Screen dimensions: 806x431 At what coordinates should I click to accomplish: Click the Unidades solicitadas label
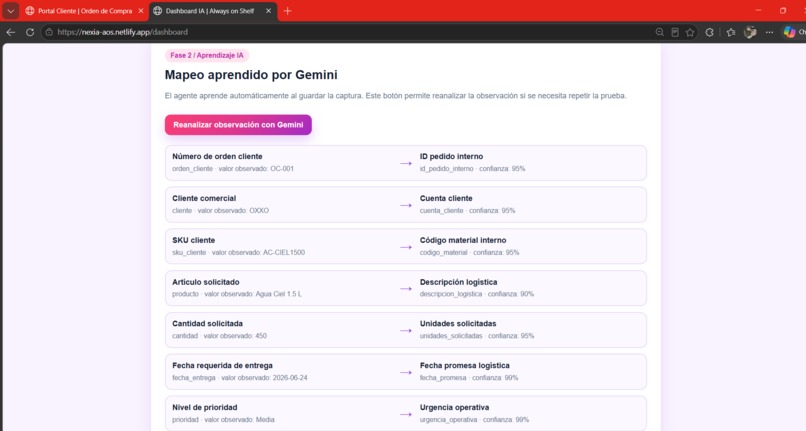coord(458,324)
